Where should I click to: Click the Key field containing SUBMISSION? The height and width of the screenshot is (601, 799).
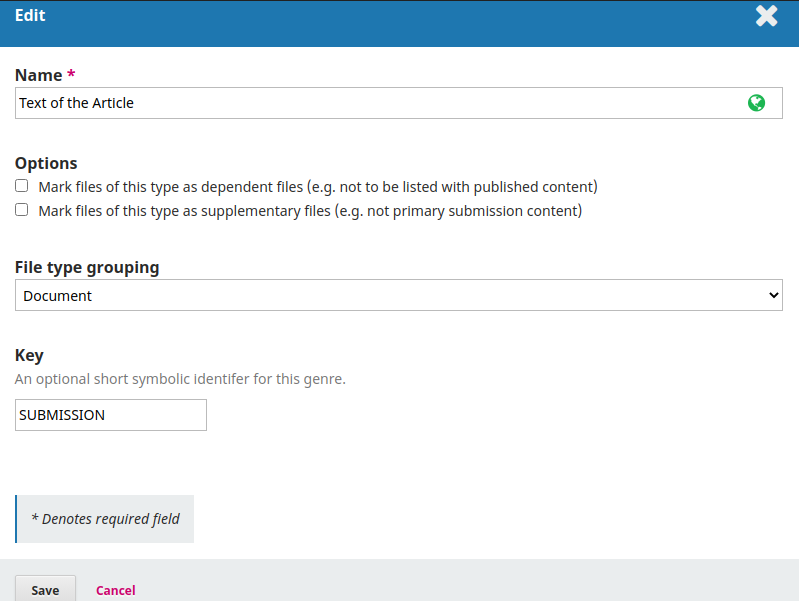[111, 415]
